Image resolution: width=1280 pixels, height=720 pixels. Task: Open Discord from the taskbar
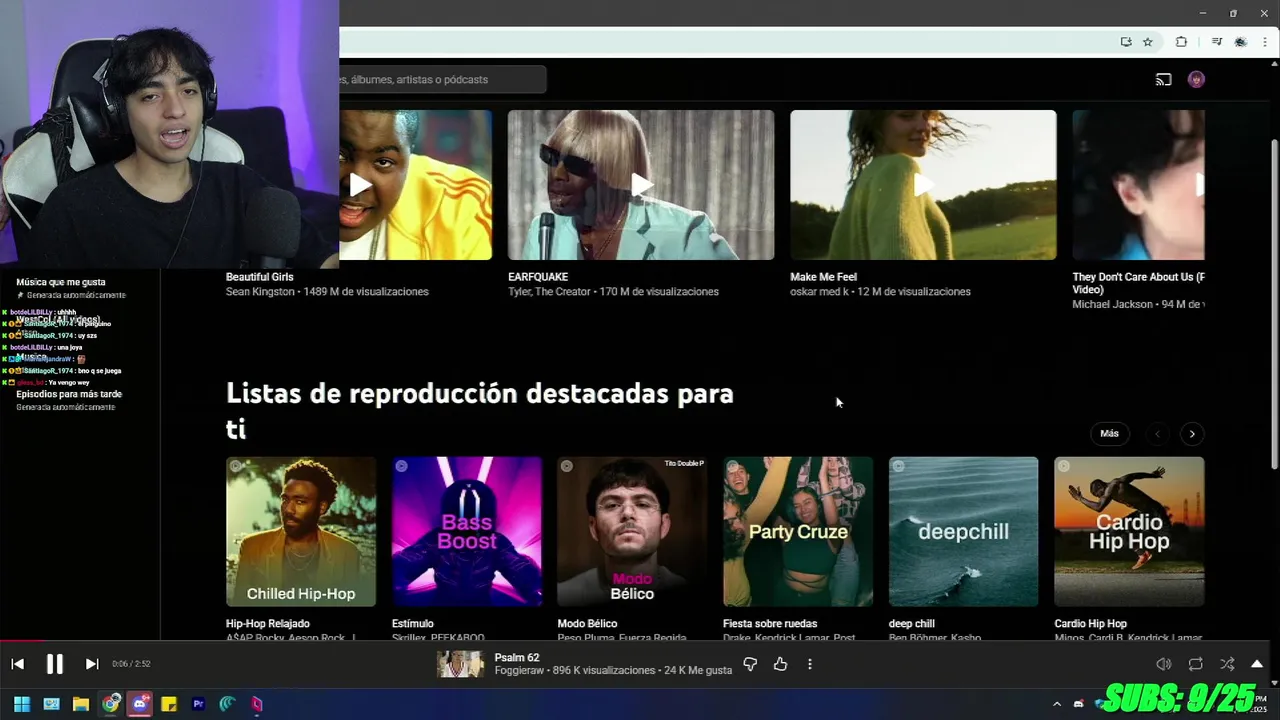coord(140,704)
